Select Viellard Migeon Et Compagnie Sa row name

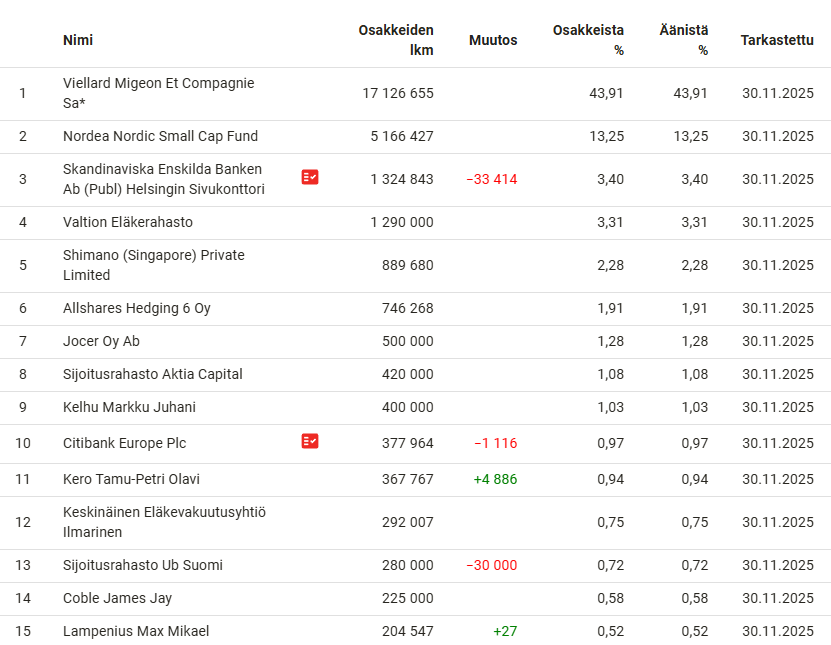coord(158,93)
